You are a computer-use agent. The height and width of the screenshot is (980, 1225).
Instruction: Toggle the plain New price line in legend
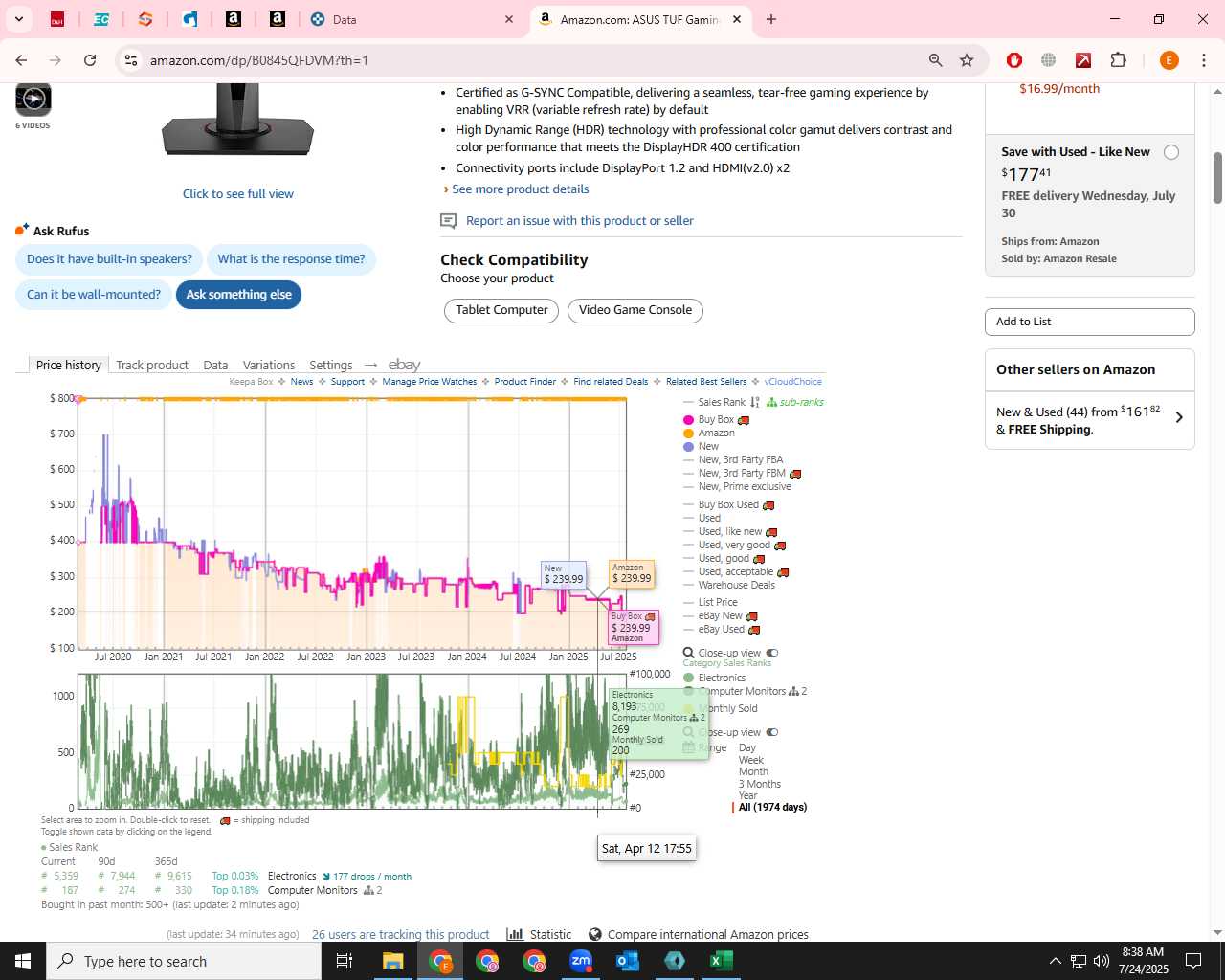coord(702,447)
